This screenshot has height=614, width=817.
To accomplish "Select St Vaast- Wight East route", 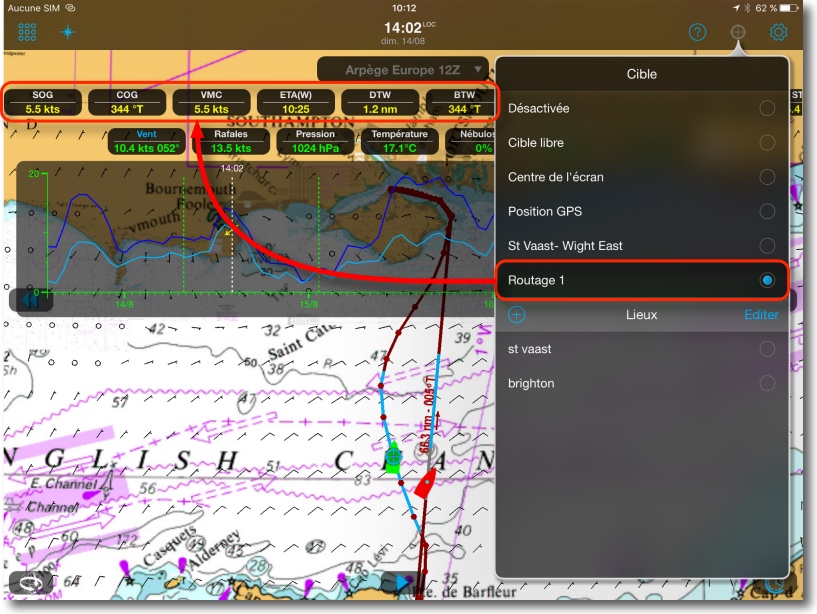I will coord(641,246).
